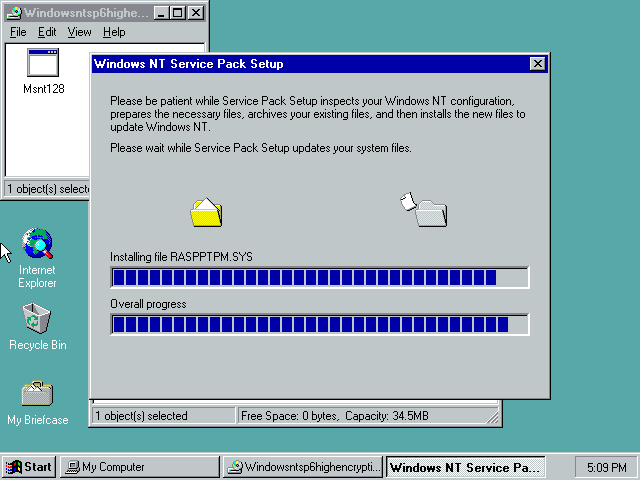This screenshot has height=480, width=640.
Task: Open the Edit menu
Action: [x=47, y=32]
